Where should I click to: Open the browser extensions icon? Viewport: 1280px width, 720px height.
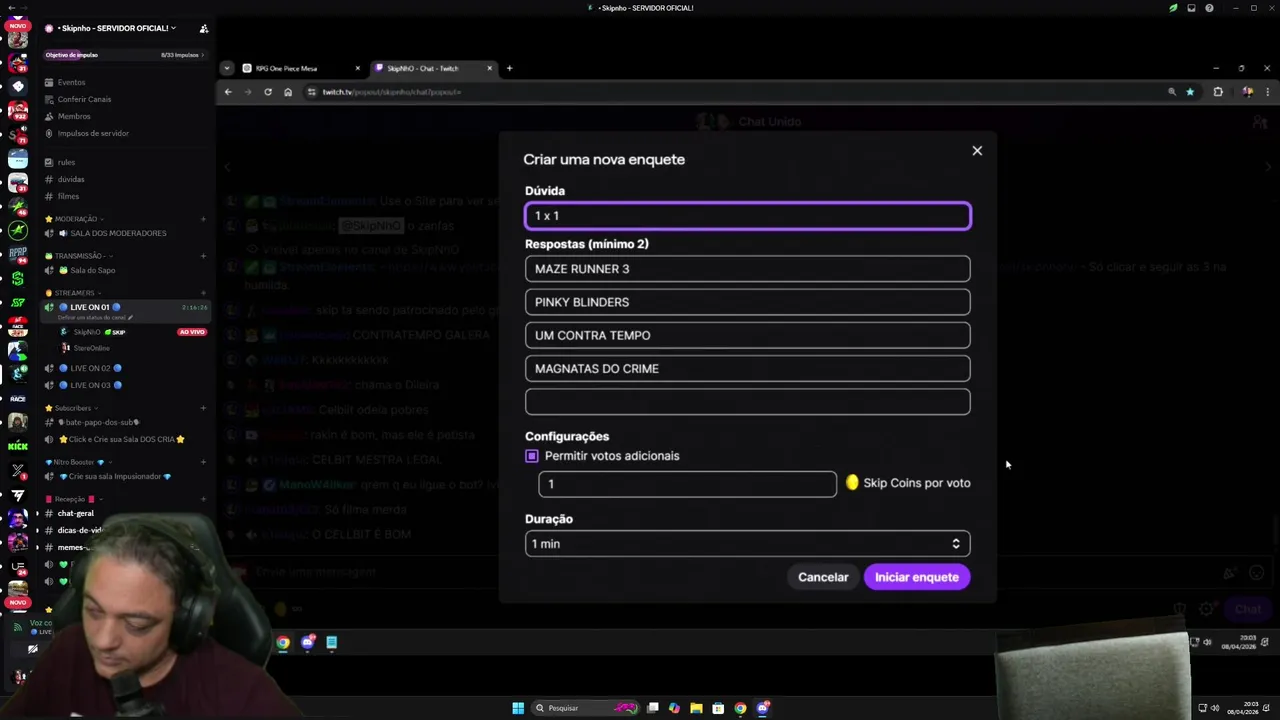click(1218, 92)
